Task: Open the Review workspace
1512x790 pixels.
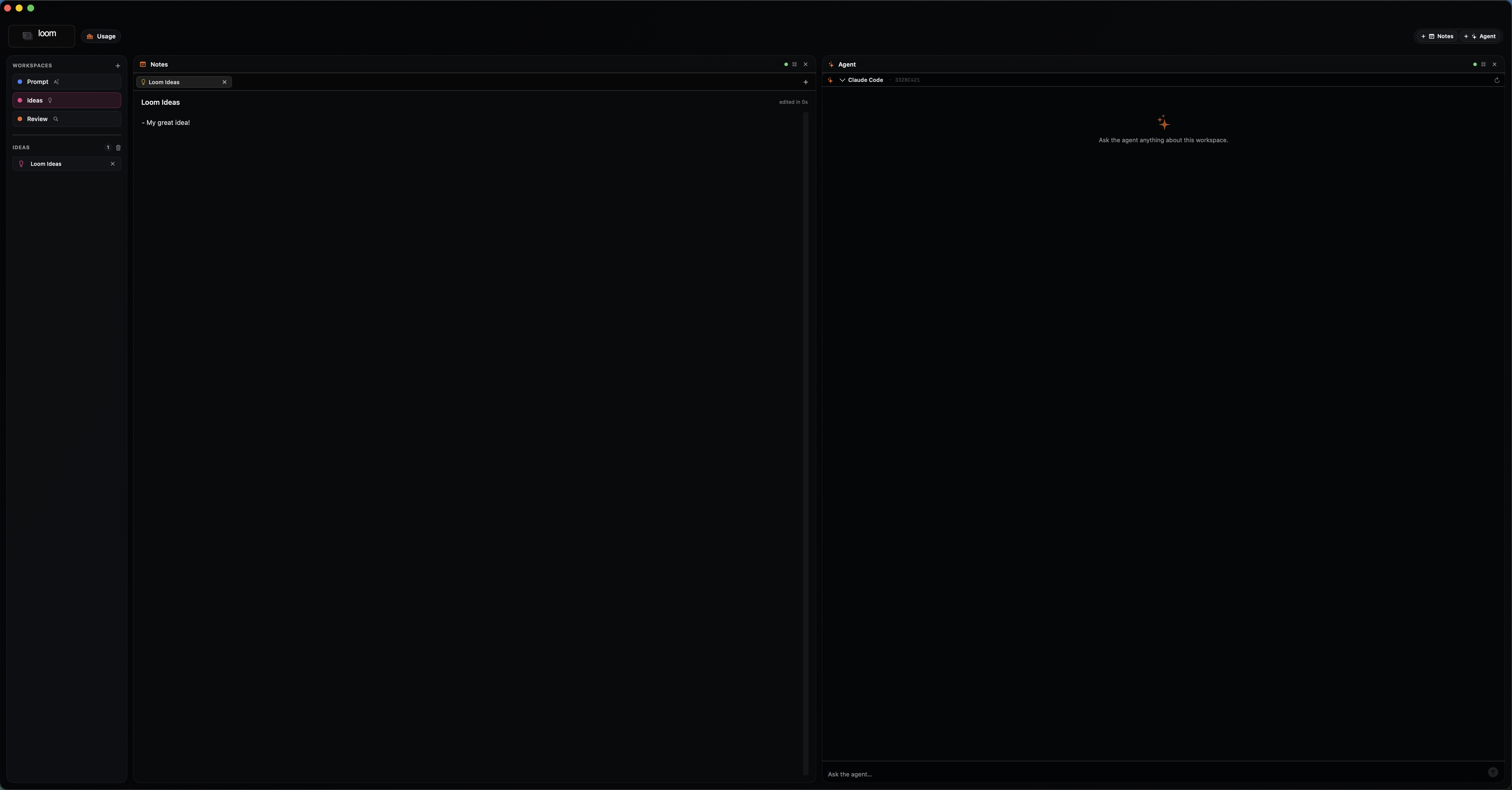Action: pos(66,119)
